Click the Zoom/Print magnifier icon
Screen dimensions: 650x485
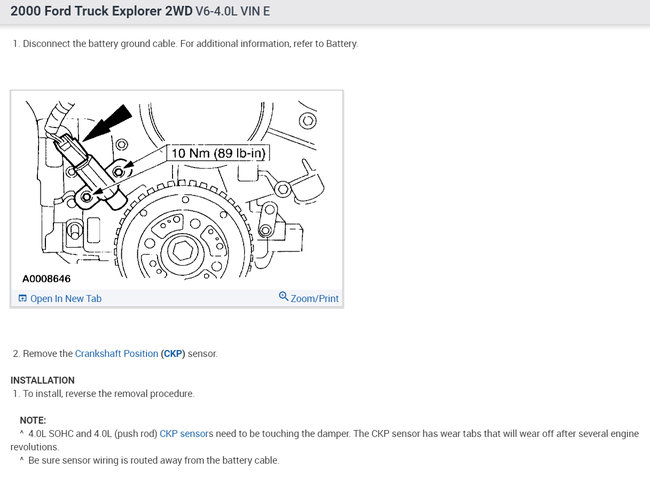(x=283, y=296)
